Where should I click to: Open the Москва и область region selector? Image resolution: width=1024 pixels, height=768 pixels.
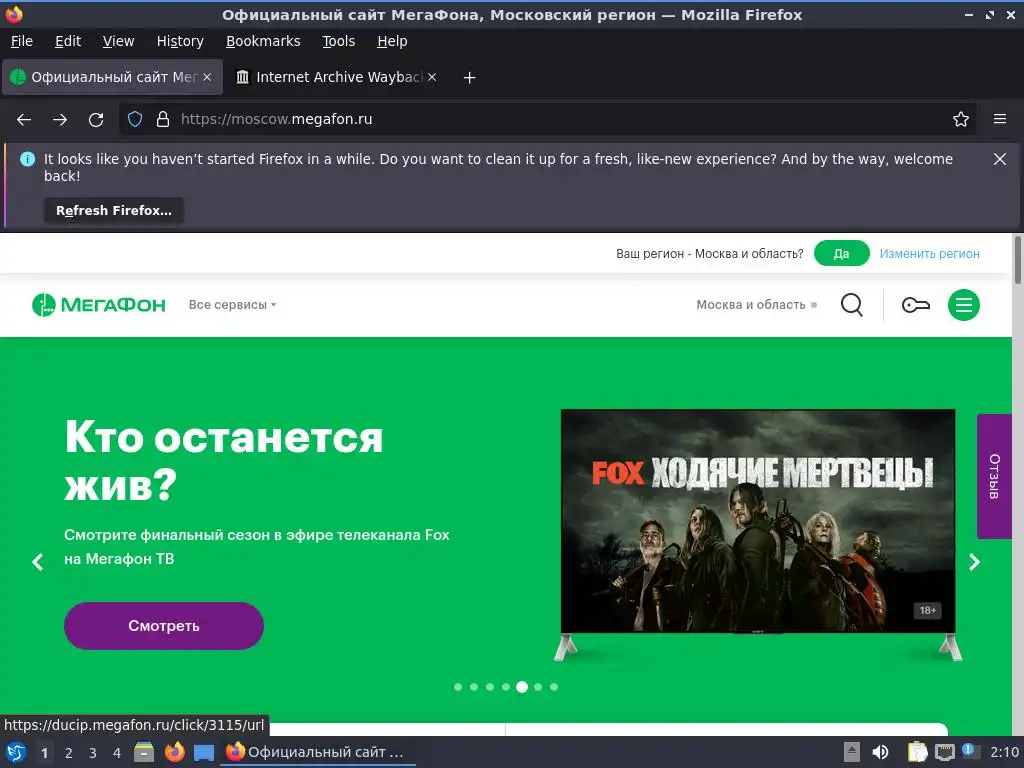point(756,305)
